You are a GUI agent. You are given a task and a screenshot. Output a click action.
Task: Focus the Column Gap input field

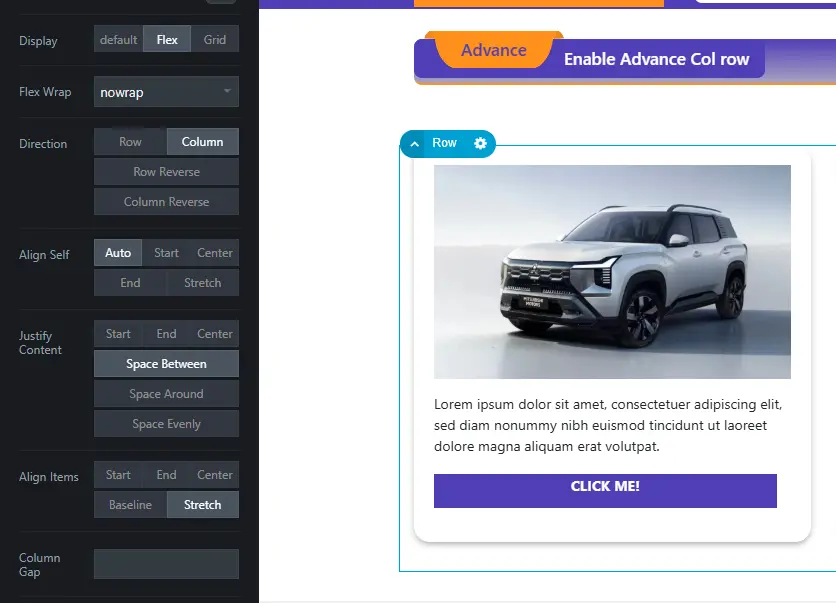pyautogui.click(x=166, y=564)
